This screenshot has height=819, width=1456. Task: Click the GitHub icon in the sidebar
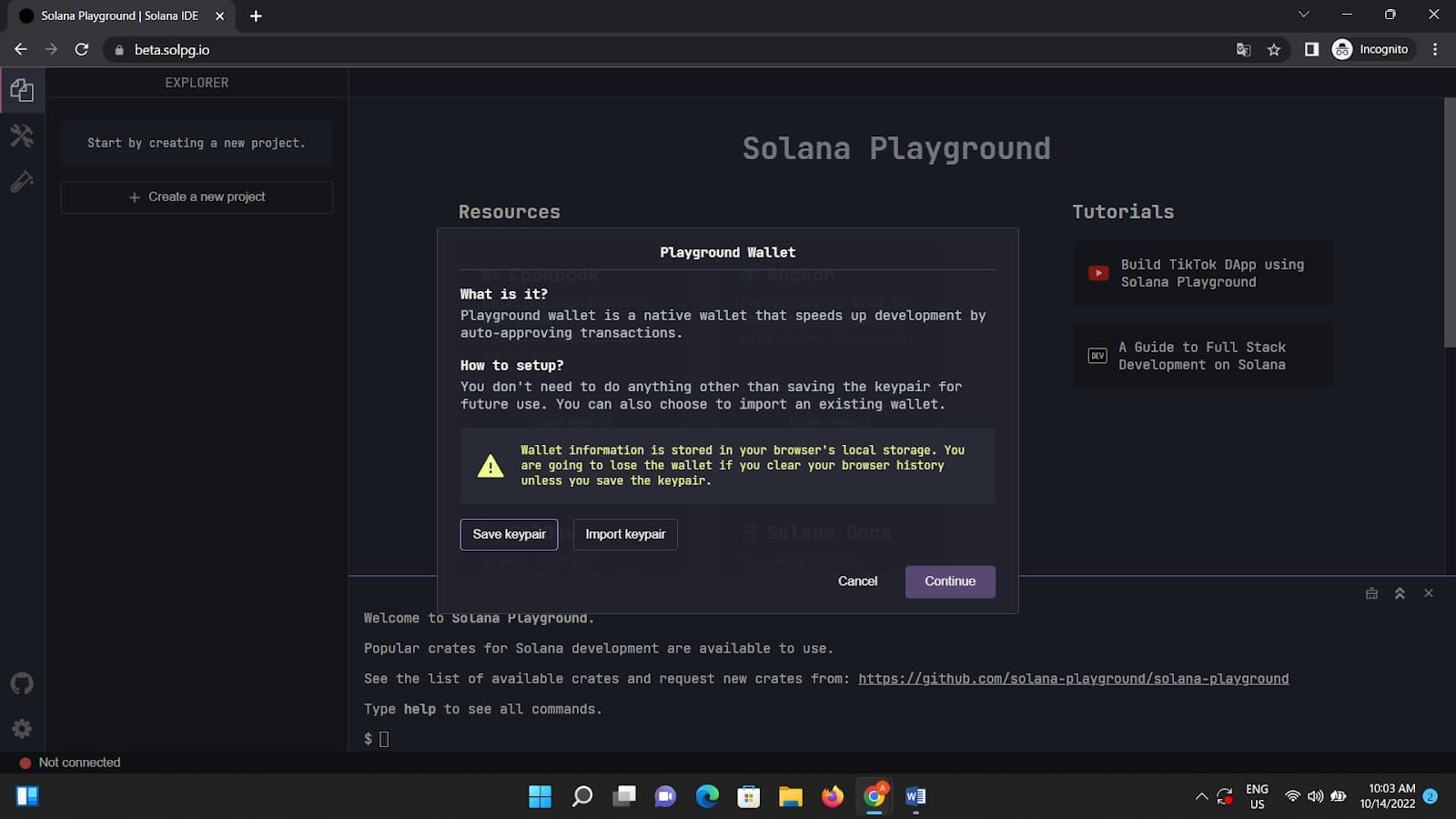pyautogui.click(x=21, y=682)
